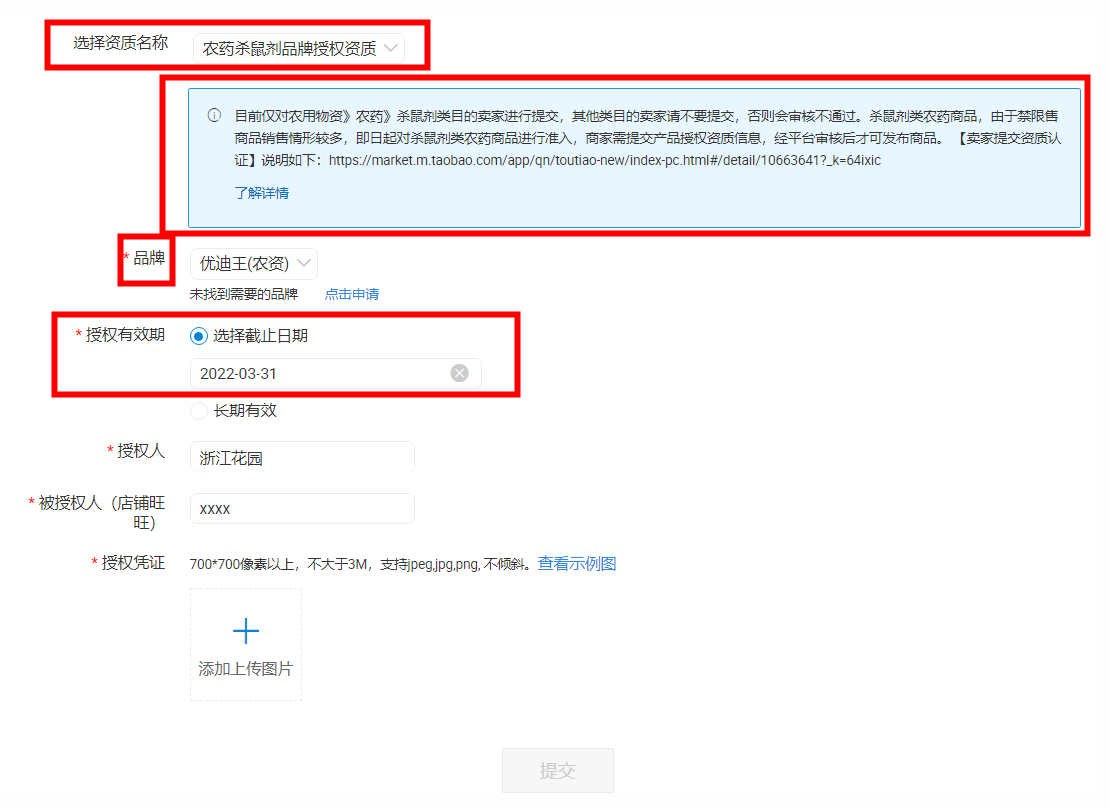Viewport: 1110px width, 809px height.
Task: Open the 农药杀鼠剂品牌授权资质 qualification dropdown
Action: (x=298, y=48)
